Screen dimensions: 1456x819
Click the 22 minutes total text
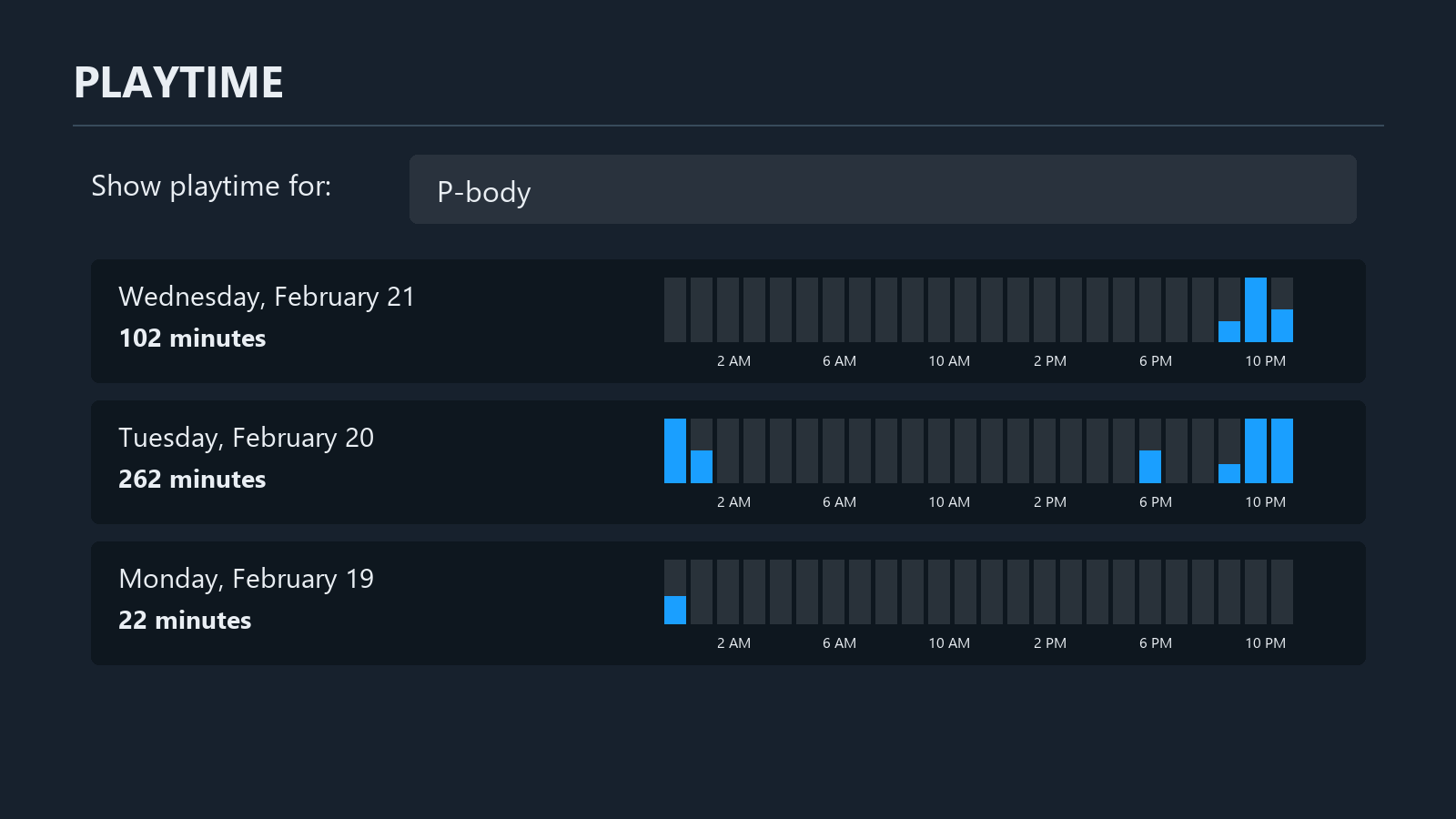pos(185,621)
